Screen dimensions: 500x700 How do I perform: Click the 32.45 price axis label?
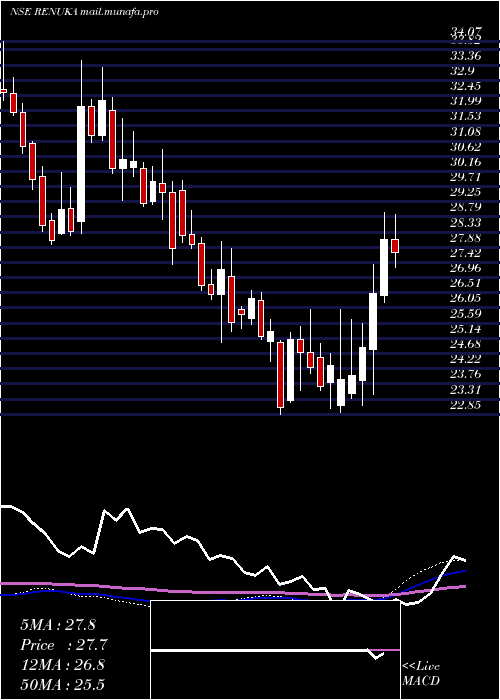(x=466, y=86)
